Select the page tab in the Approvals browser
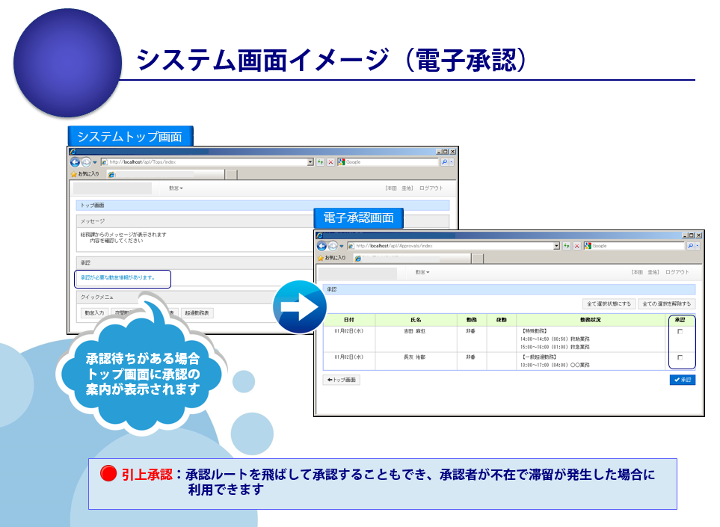Viewport: 720px width, 527px height. [412, 258]
